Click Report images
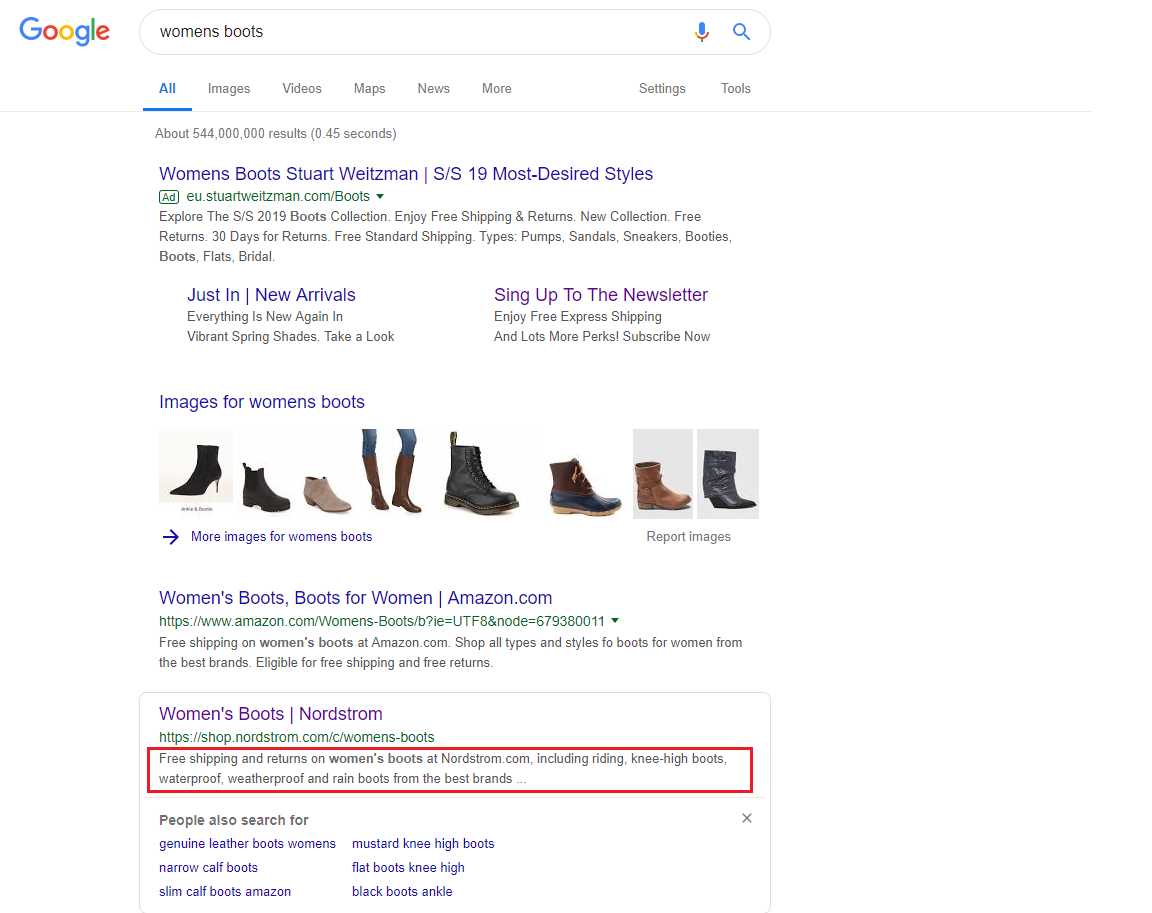Image resolution: width=1152 pixels, height=913 pixels. (x=688, y=537)
